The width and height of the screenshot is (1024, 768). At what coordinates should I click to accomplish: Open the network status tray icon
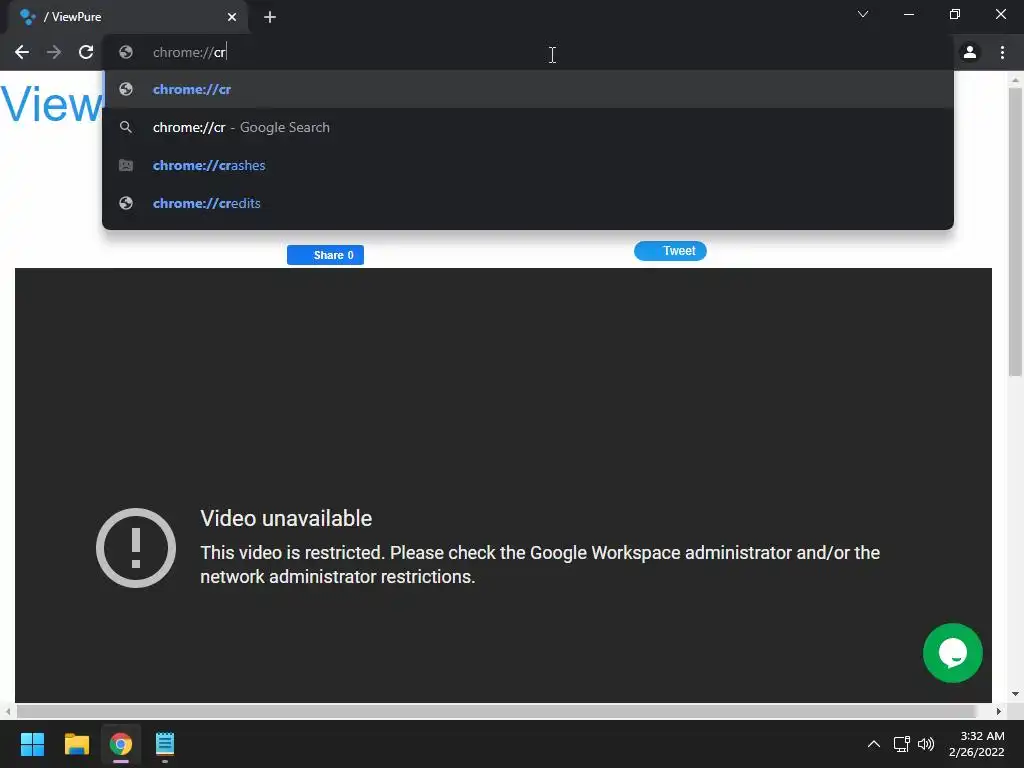coord(902,744)
